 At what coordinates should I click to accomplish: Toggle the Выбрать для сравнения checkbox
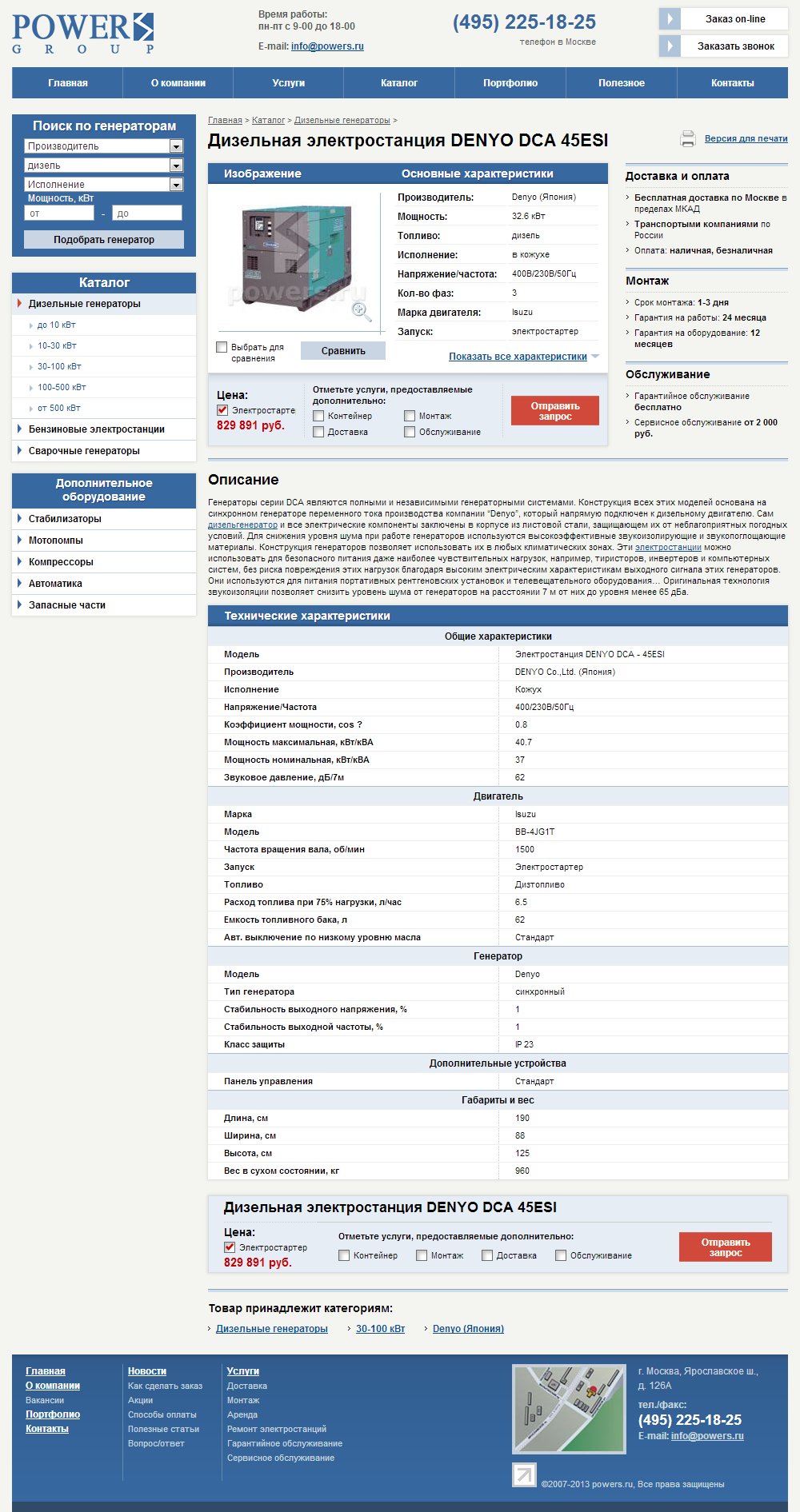point(222,347)
